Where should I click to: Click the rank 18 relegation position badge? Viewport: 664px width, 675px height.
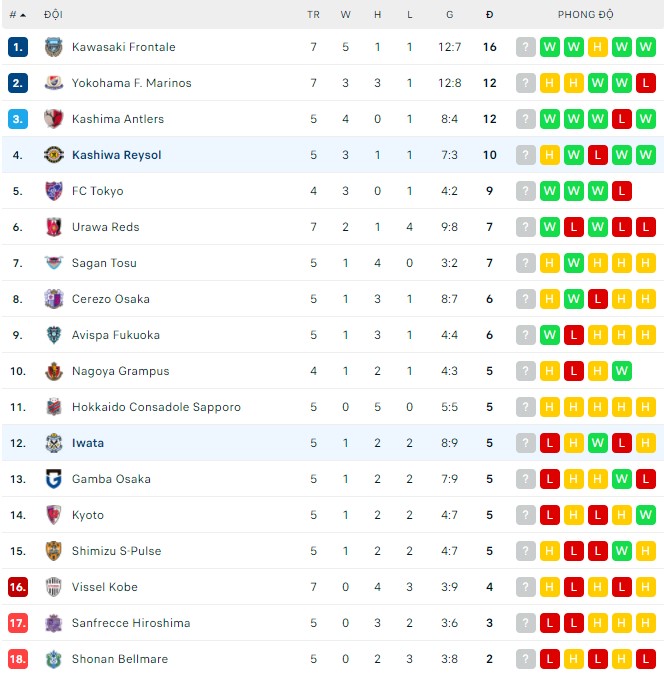[x=18, y=659]
